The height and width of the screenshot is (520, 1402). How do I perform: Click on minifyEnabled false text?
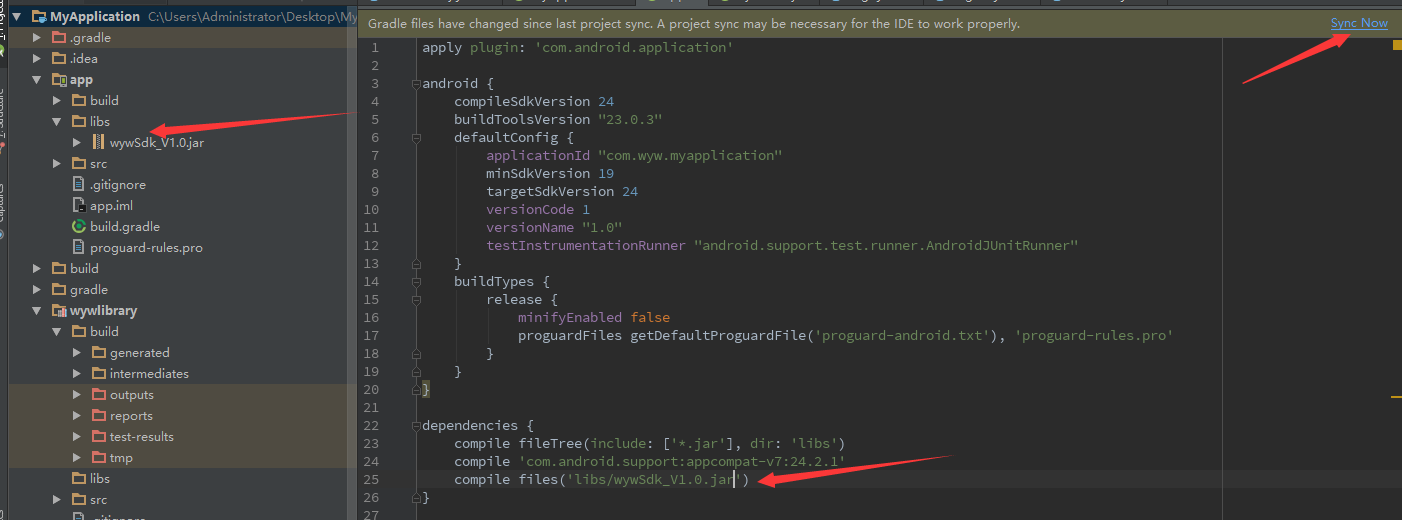pos(594,318)
